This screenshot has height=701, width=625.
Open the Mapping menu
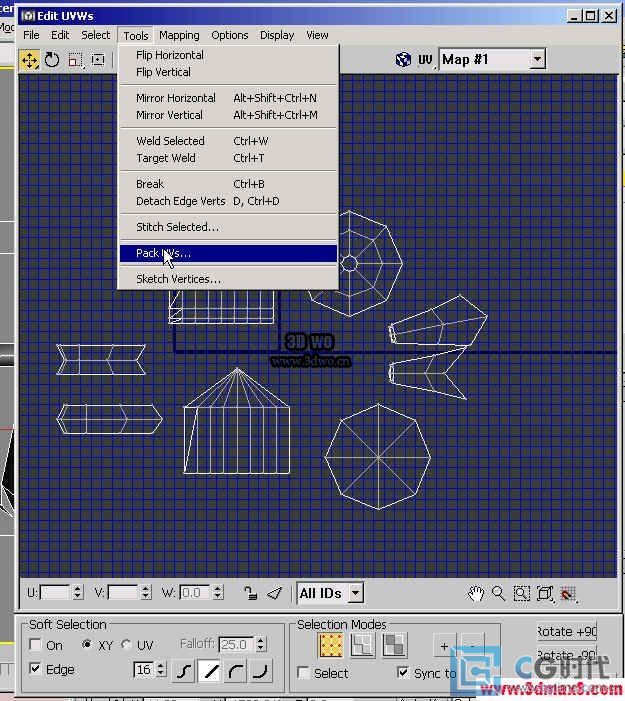[179, 35]
